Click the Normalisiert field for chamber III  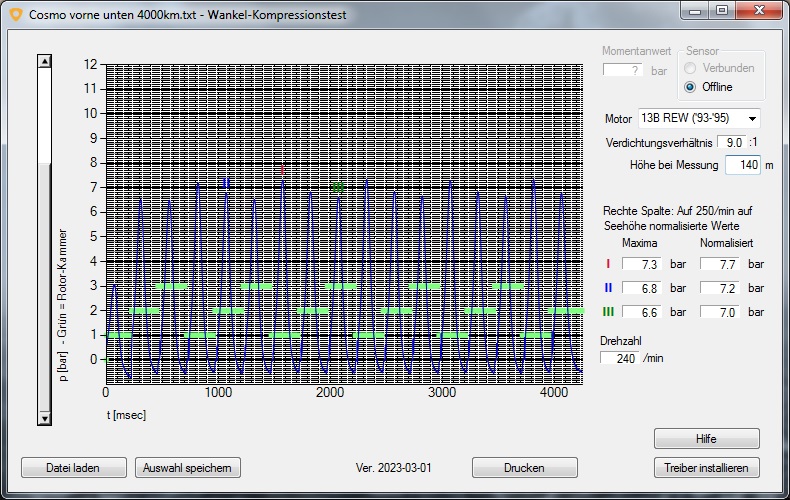click(x=720, y=312)
